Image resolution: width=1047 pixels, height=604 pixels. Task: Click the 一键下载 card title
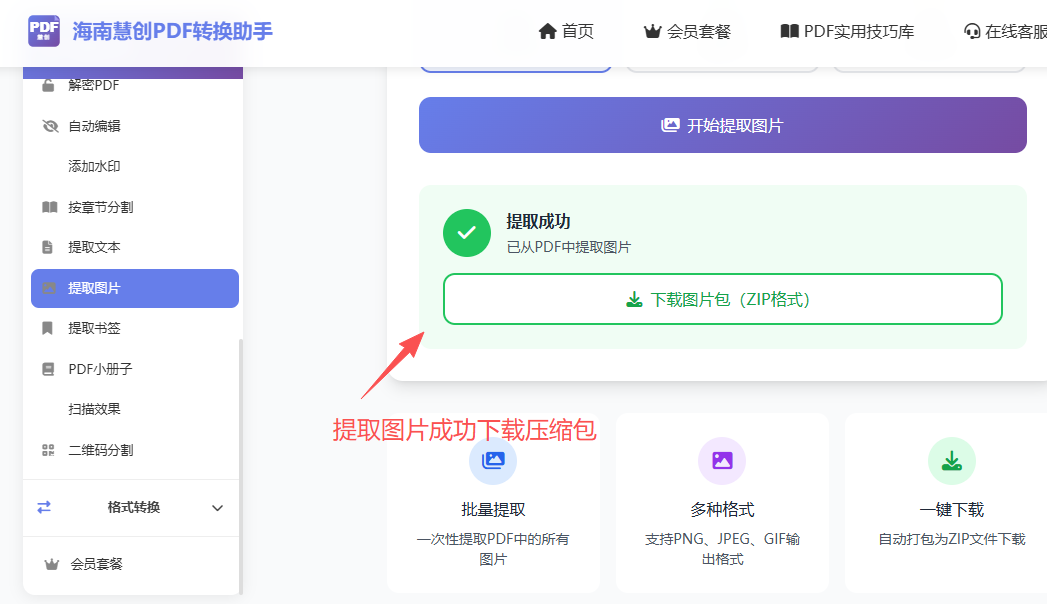(952, 510)
